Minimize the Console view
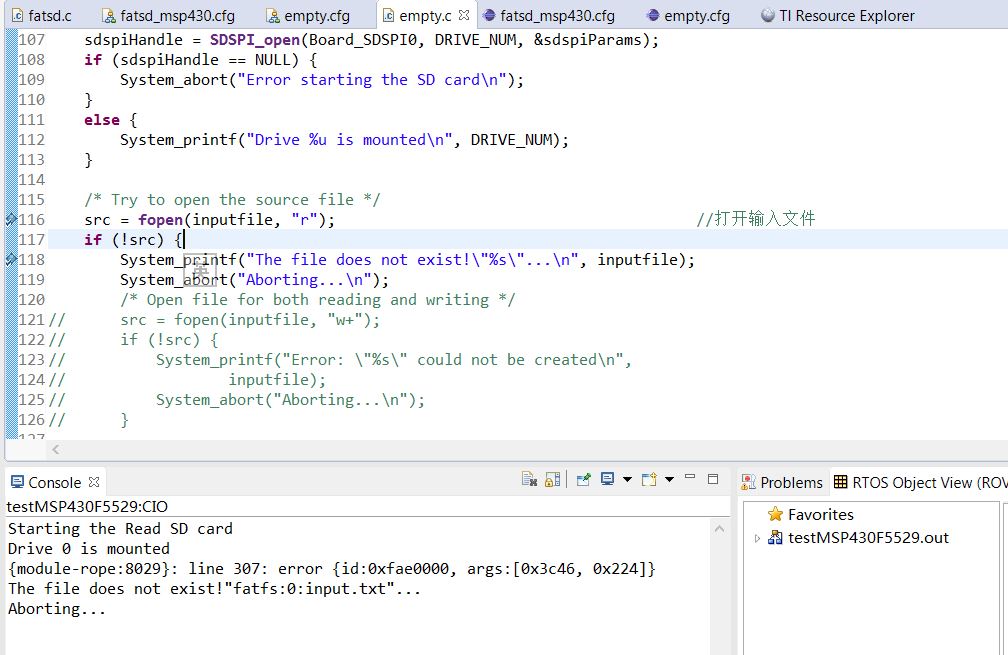Image resolution: width=1008 pixels, height=655 pixels. (x=690, y=478)
